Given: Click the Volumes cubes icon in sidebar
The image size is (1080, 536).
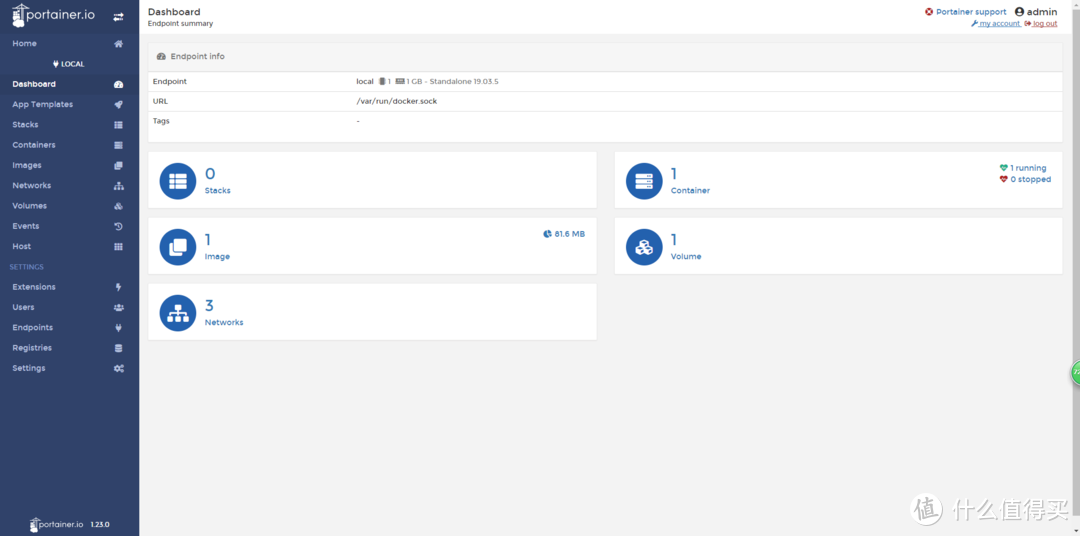Looking at the screenshot, I should (x=118, y=206).
